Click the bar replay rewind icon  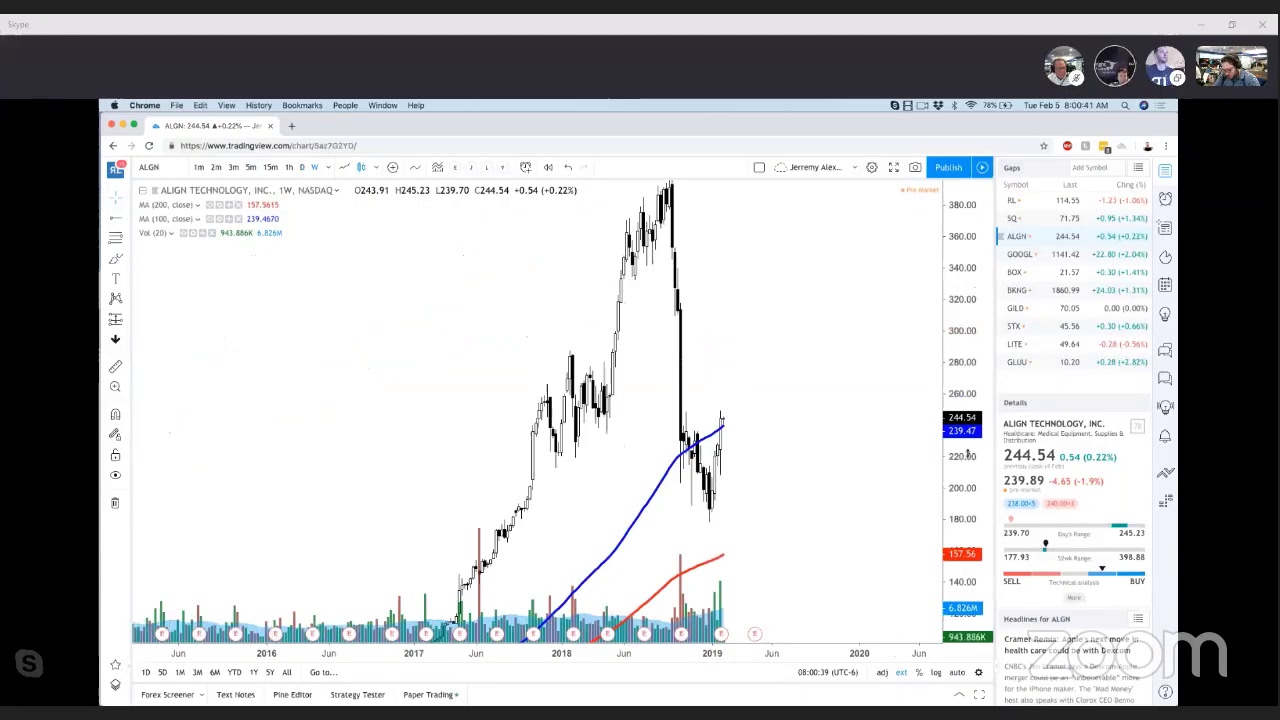click(548, 167)
